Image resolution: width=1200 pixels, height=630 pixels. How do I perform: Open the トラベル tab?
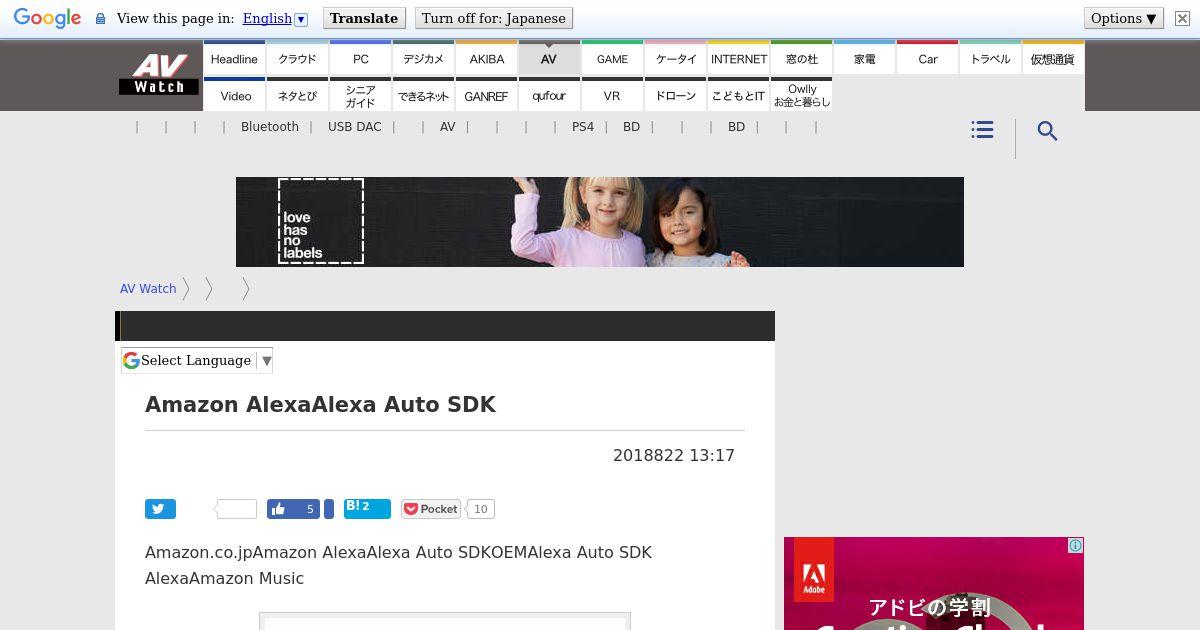(991, 58)
